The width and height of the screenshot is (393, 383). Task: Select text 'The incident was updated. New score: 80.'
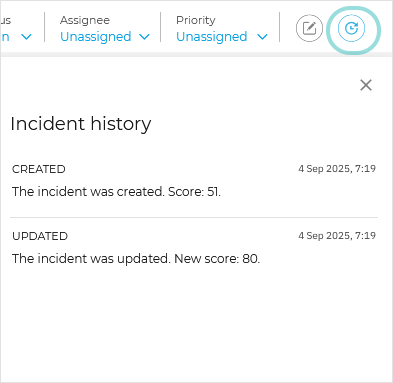pyautogui.click(x=136, y=259)
